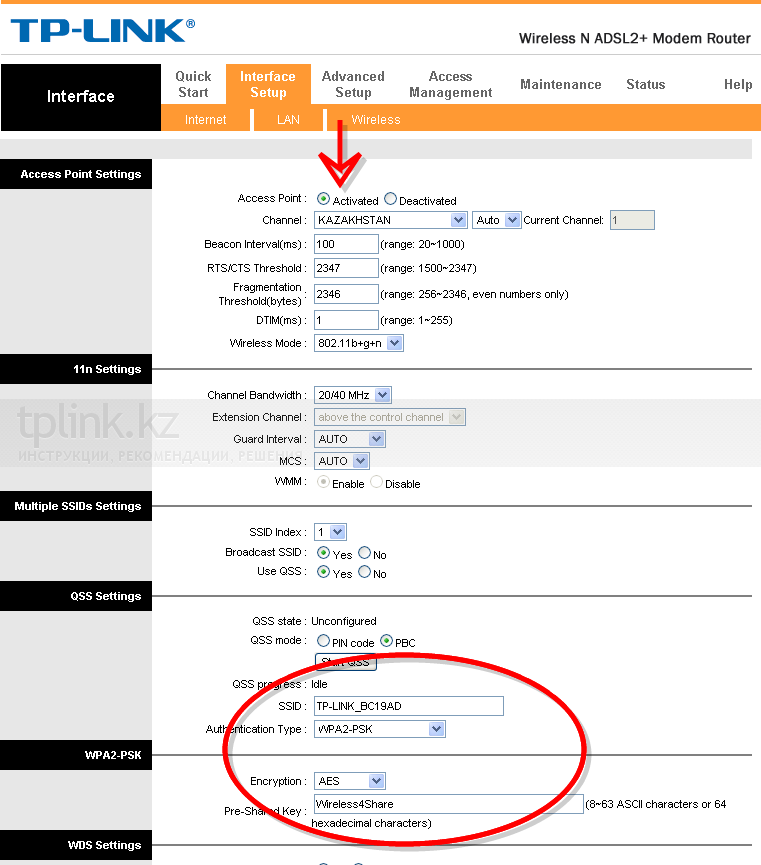Select WMM Enable radio button
This screenshot has width=761, height=865.
click(323, 482)
